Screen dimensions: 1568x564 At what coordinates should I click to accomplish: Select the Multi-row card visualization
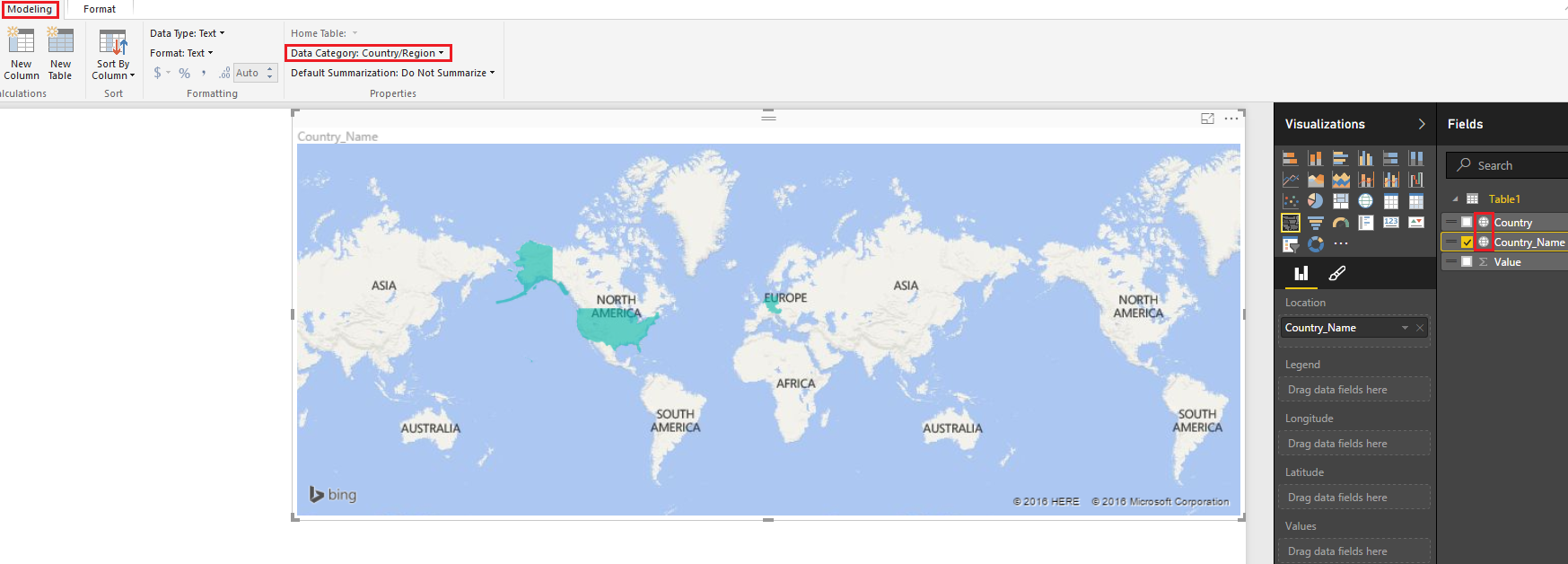click(1365, 223)
